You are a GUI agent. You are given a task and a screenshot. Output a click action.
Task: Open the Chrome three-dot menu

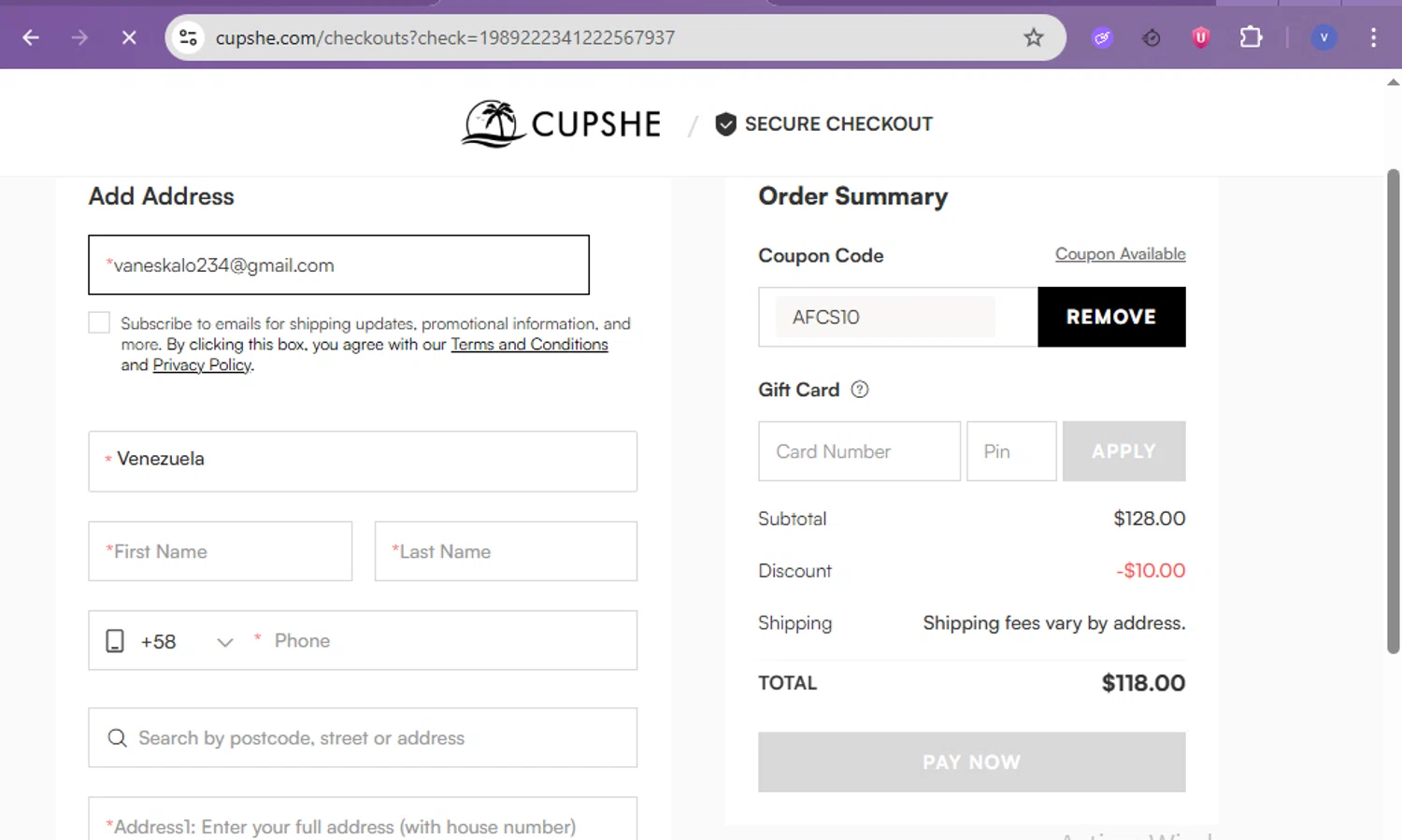click(1373, 37)
